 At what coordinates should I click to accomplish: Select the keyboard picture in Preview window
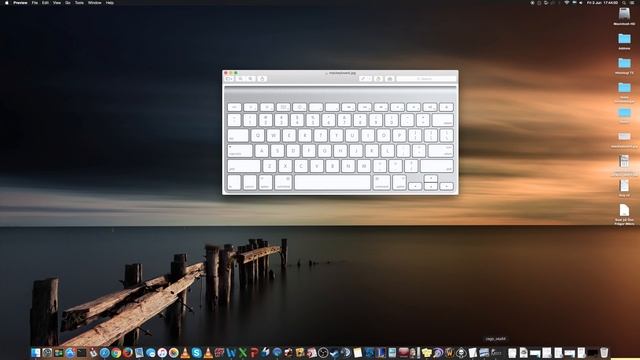pos(340,140)
